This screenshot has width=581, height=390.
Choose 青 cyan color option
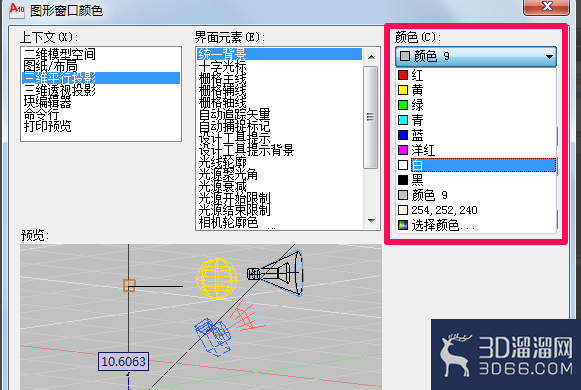click(x=476, y=120)
